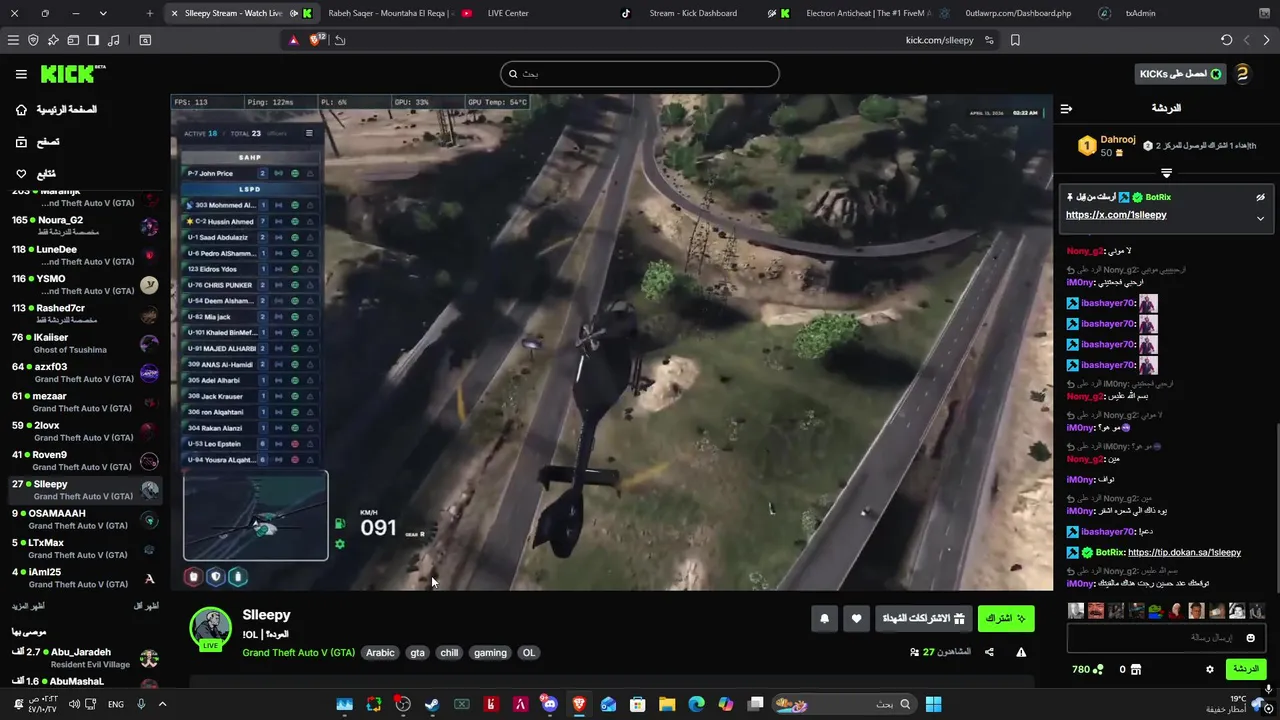Toggle stream notification bell

[x=824, y=619]
